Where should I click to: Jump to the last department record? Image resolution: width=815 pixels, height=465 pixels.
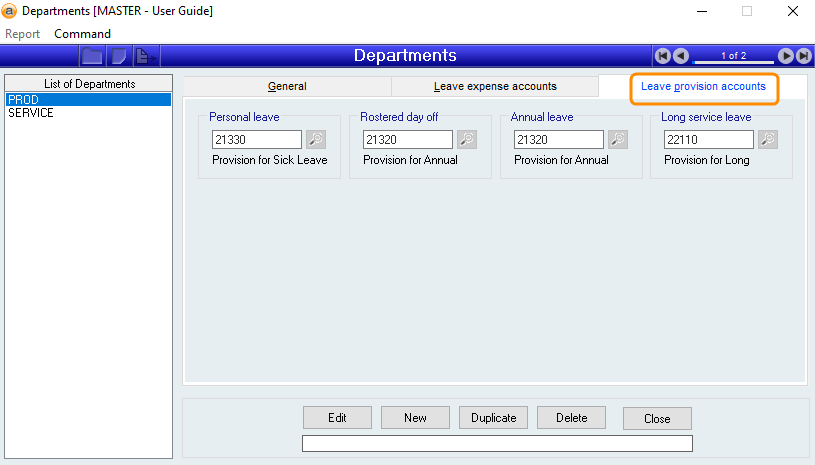coord(803,56)
